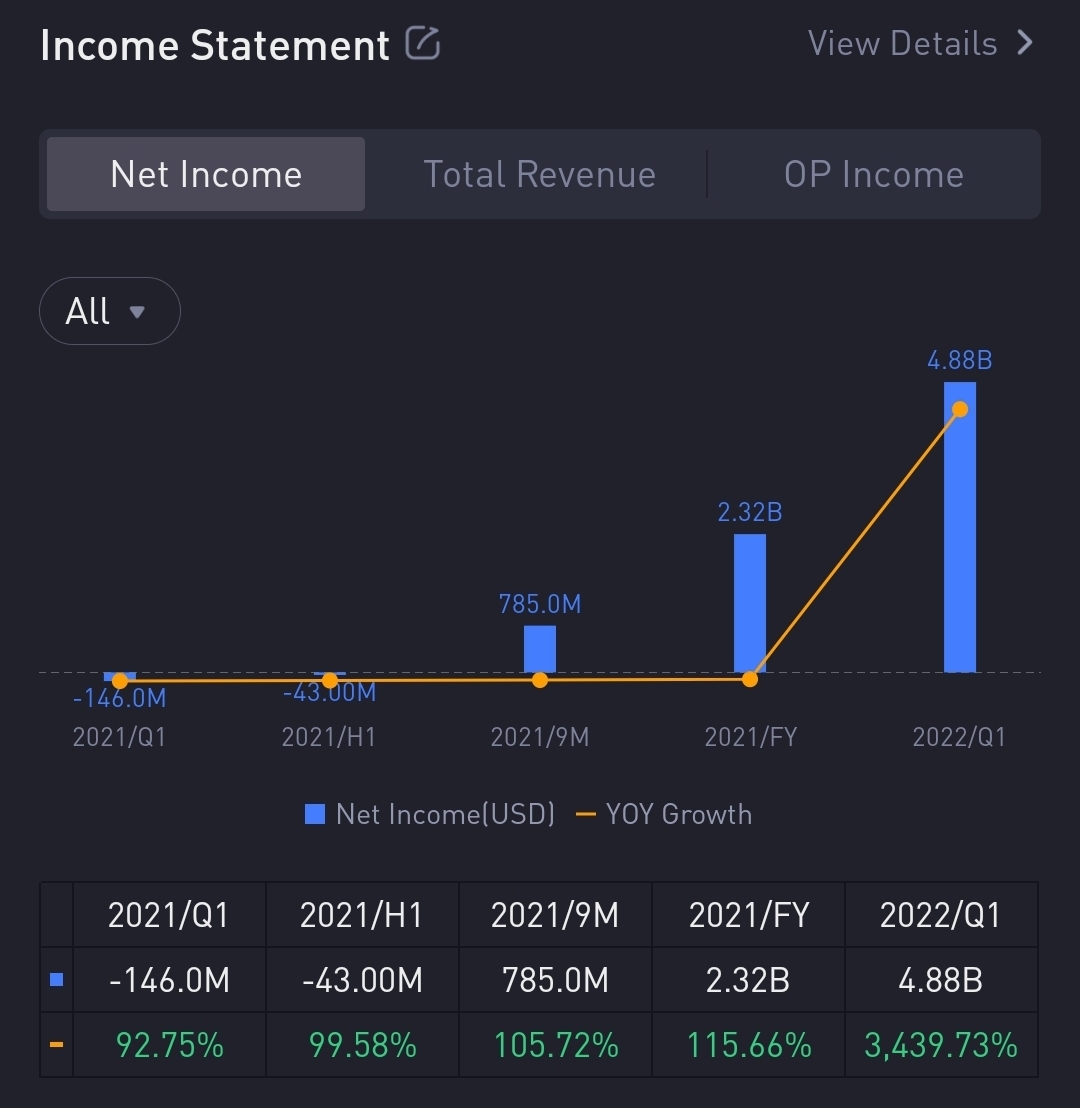The height and width of the screenshot is (1108, 1080).
Task: Open View Details link
Action: pyautogui.click(x=902, y=44)
